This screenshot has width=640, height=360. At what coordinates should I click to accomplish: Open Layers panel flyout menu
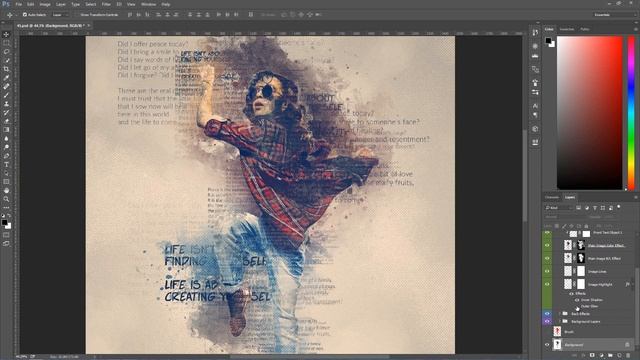pos(636,198)
